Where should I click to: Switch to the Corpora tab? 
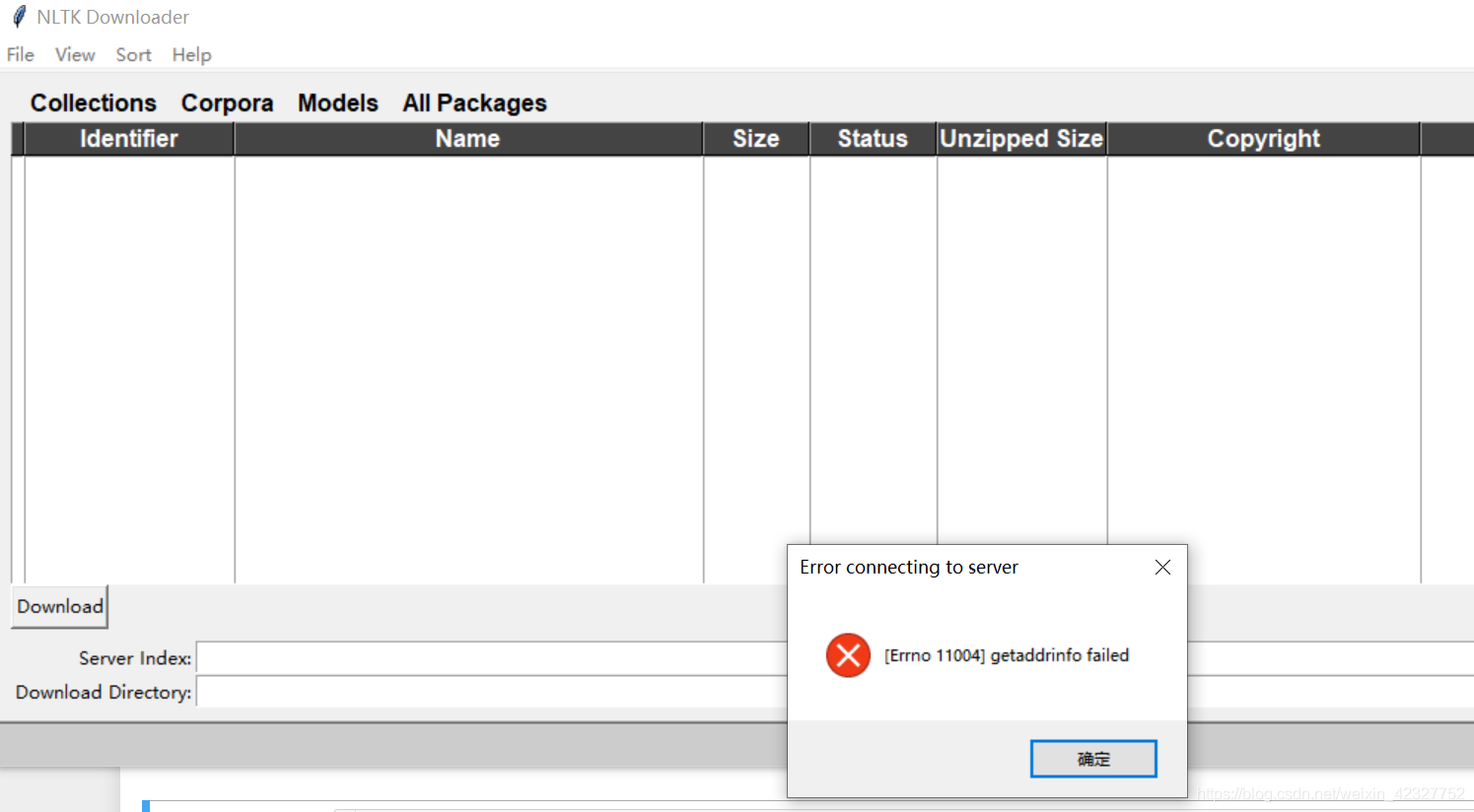point(227,102)
